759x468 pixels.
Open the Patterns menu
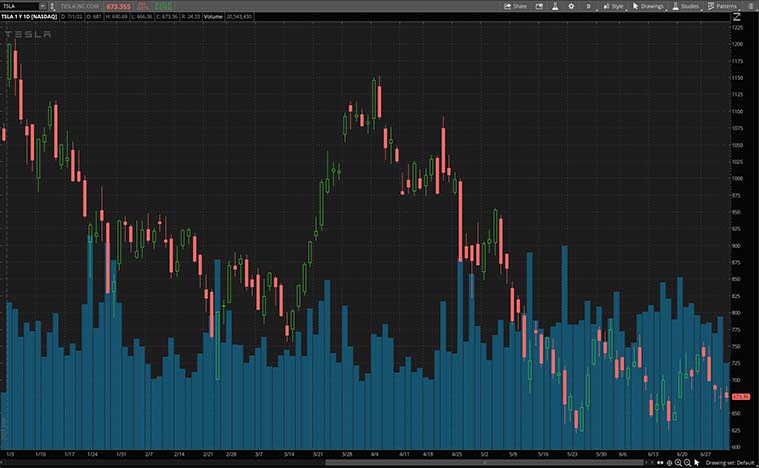(722, 6)
